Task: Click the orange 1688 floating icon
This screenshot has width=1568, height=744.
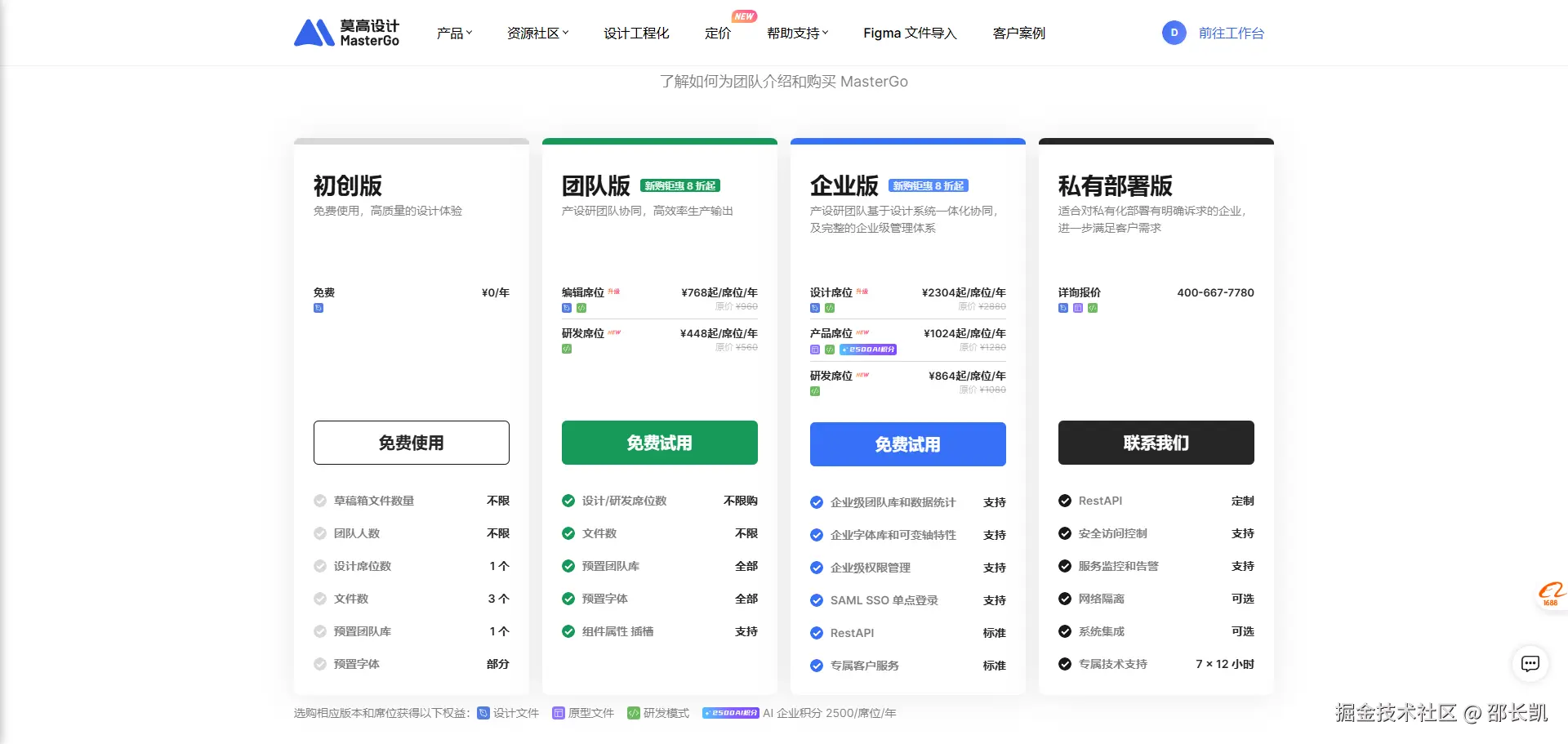Action: (x=1551, y=594)
